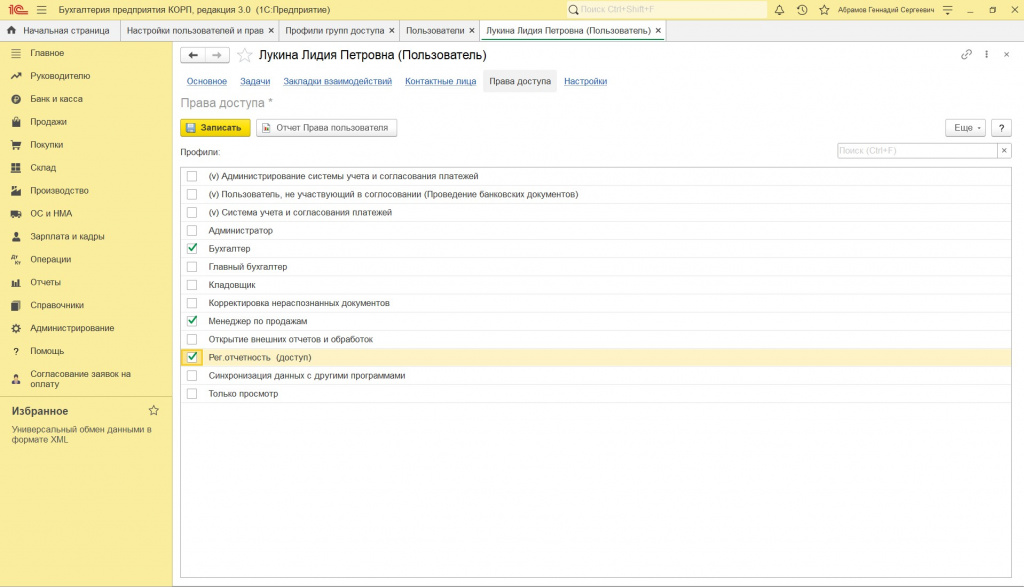Uncheck Бухгалтер profile checkbox
This screenshot has width=1024, height=587.
191,248
